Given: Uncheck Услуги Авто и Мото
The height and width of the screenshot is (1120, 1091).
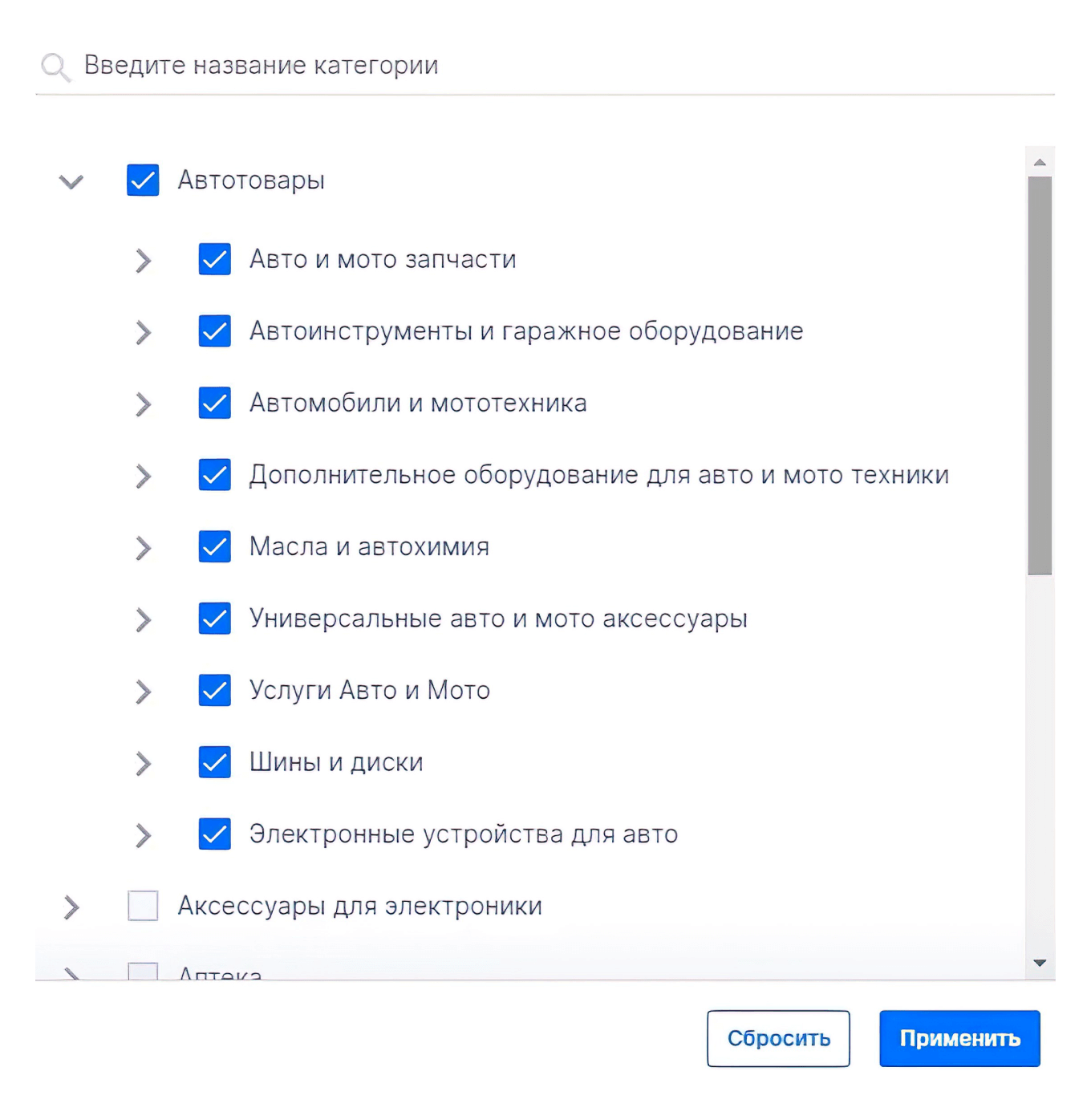Looking at the screenshot, I should pos(213,690).
